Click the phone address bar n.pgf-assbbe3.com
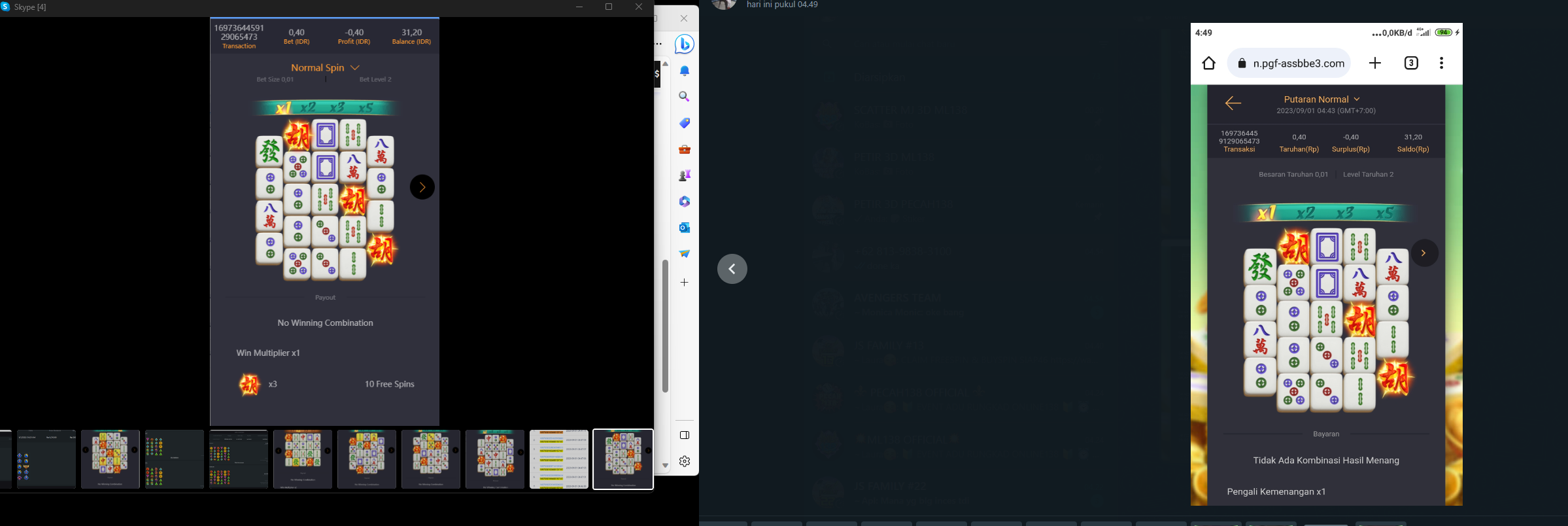The image size is (1568, 526). (1289, 63)
